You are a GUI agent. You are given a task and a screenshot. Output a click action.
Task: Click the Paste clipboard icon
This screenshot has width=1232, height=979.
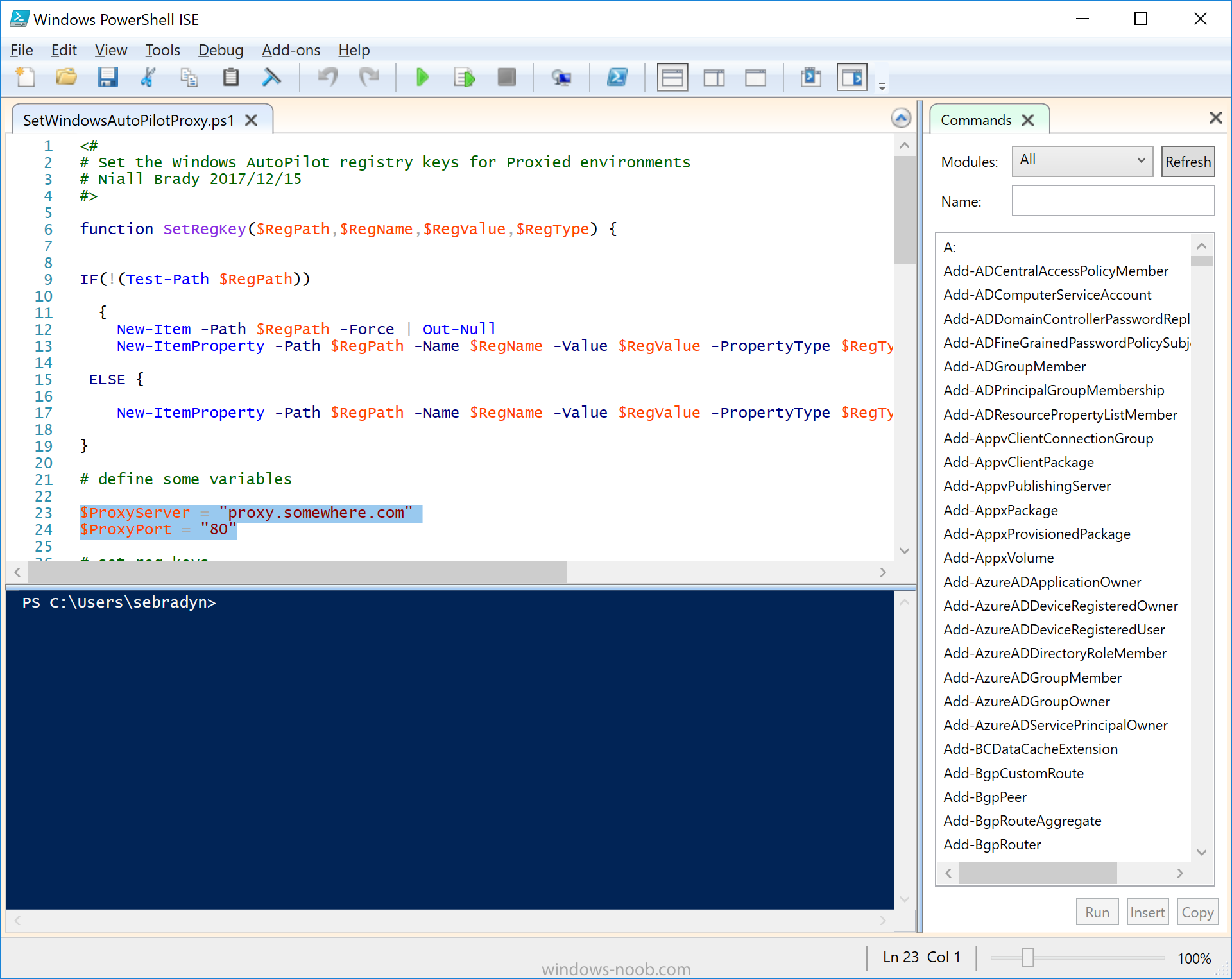(x=230, y=78)
